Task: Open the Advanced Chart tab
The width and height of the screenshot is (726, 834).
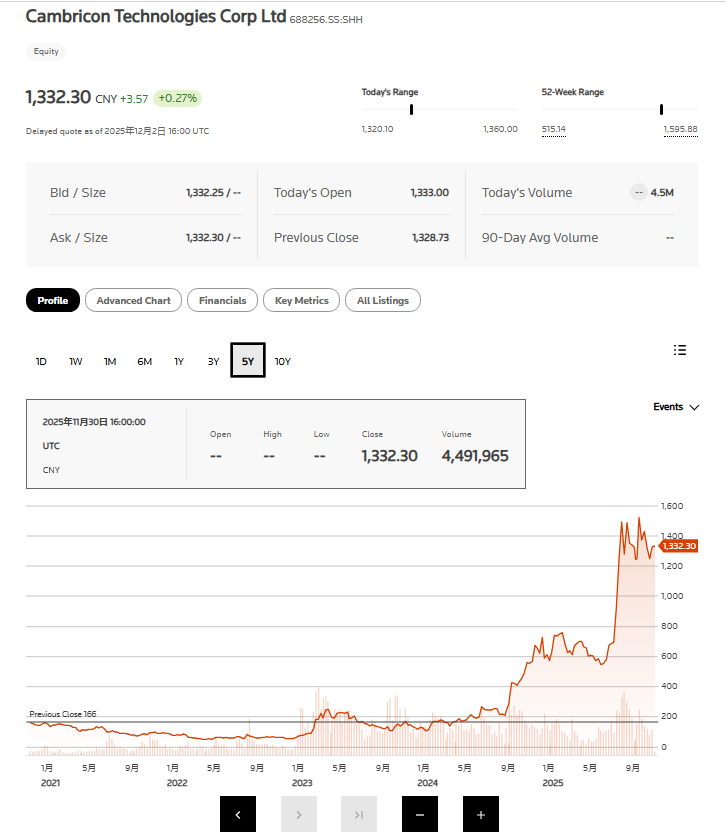Action: tap(133, 300)
